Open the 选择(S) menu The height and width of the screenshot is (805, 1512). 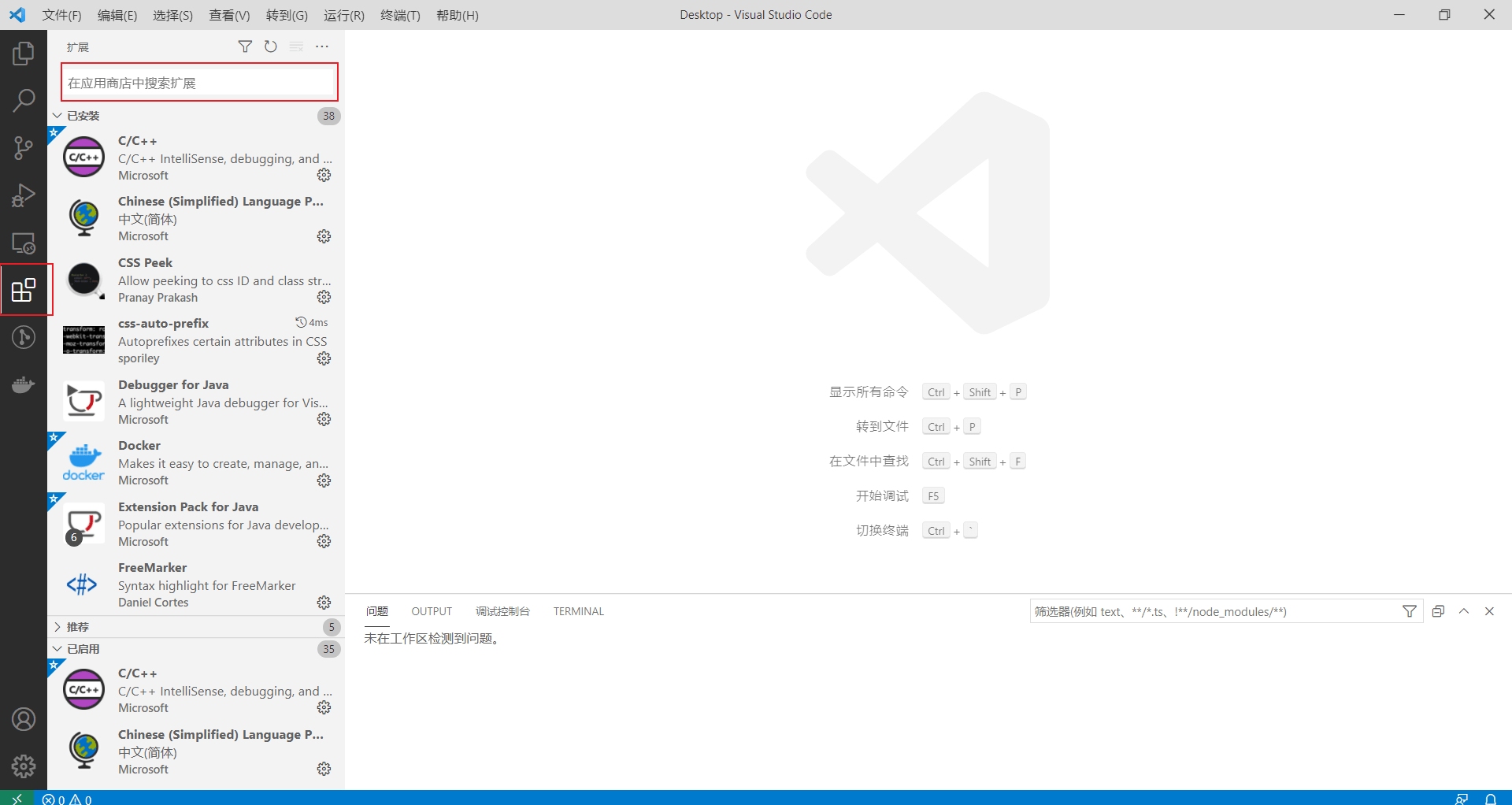click(172, 15)
